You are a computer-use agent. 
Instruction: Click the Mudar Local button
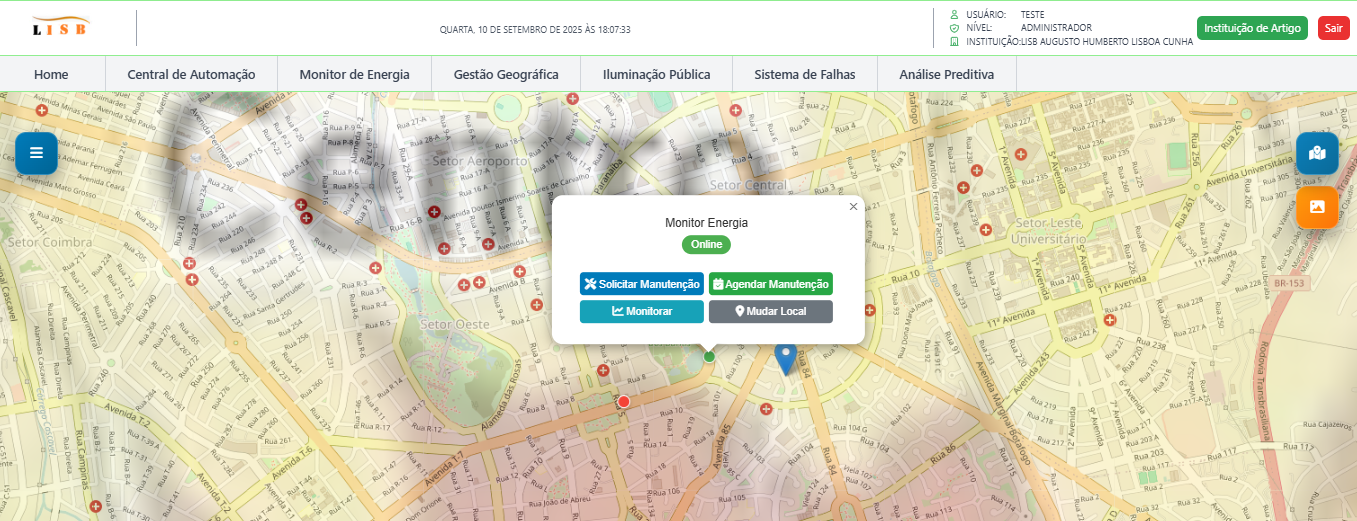(x=770, y=311)
